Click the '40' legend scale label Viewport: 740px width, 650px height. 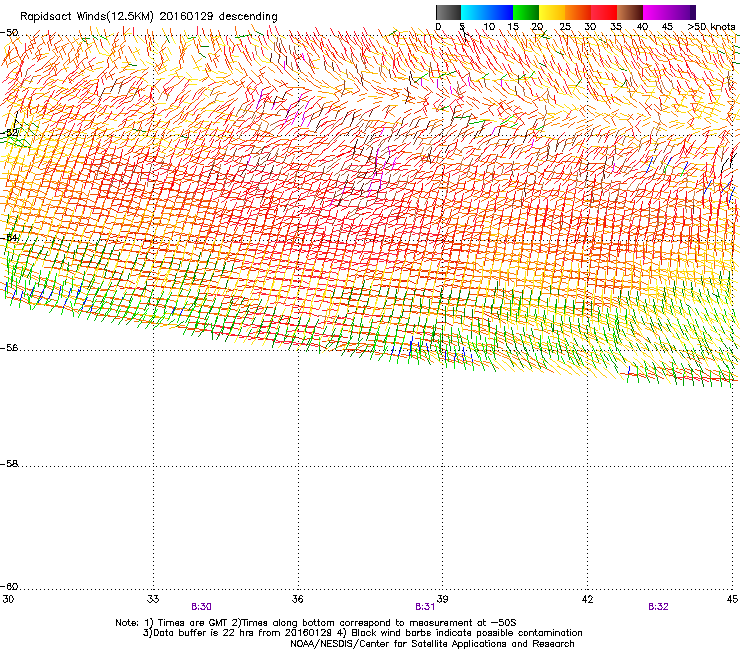[642, 27]
